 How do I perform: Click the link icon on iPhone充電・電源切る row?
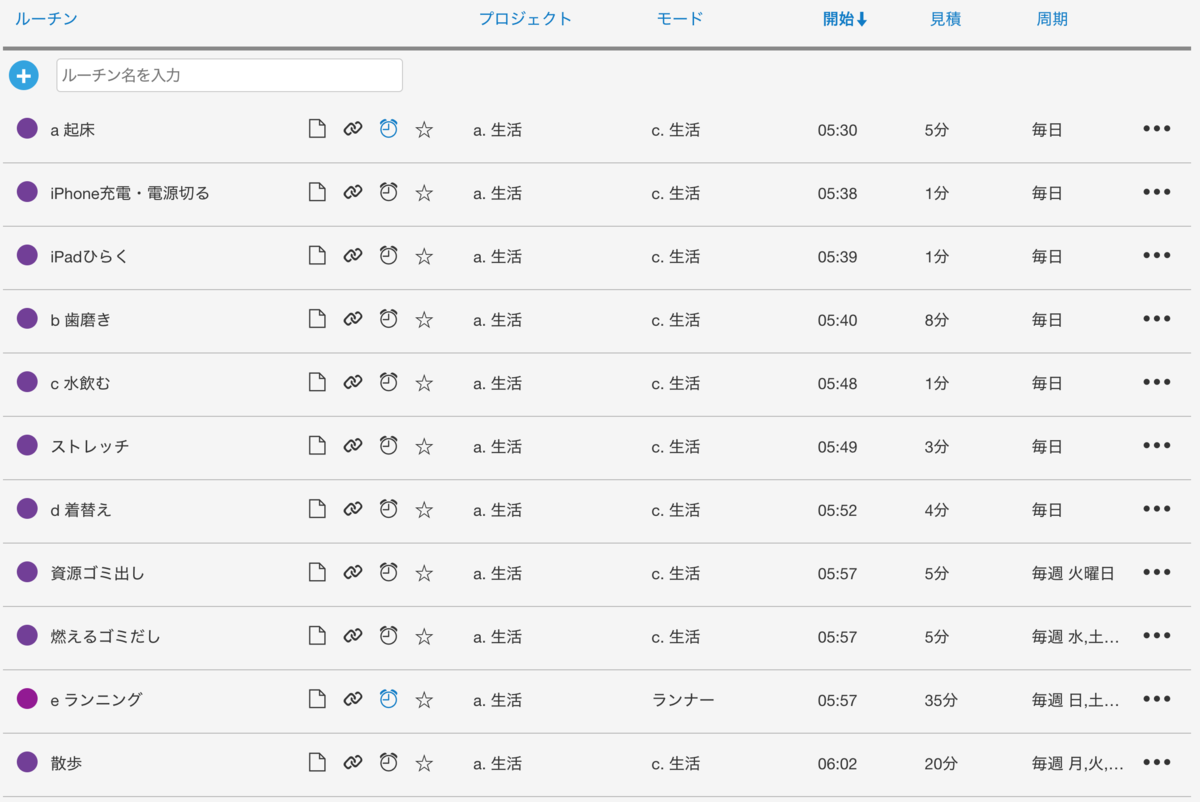(x=352, y=191)
